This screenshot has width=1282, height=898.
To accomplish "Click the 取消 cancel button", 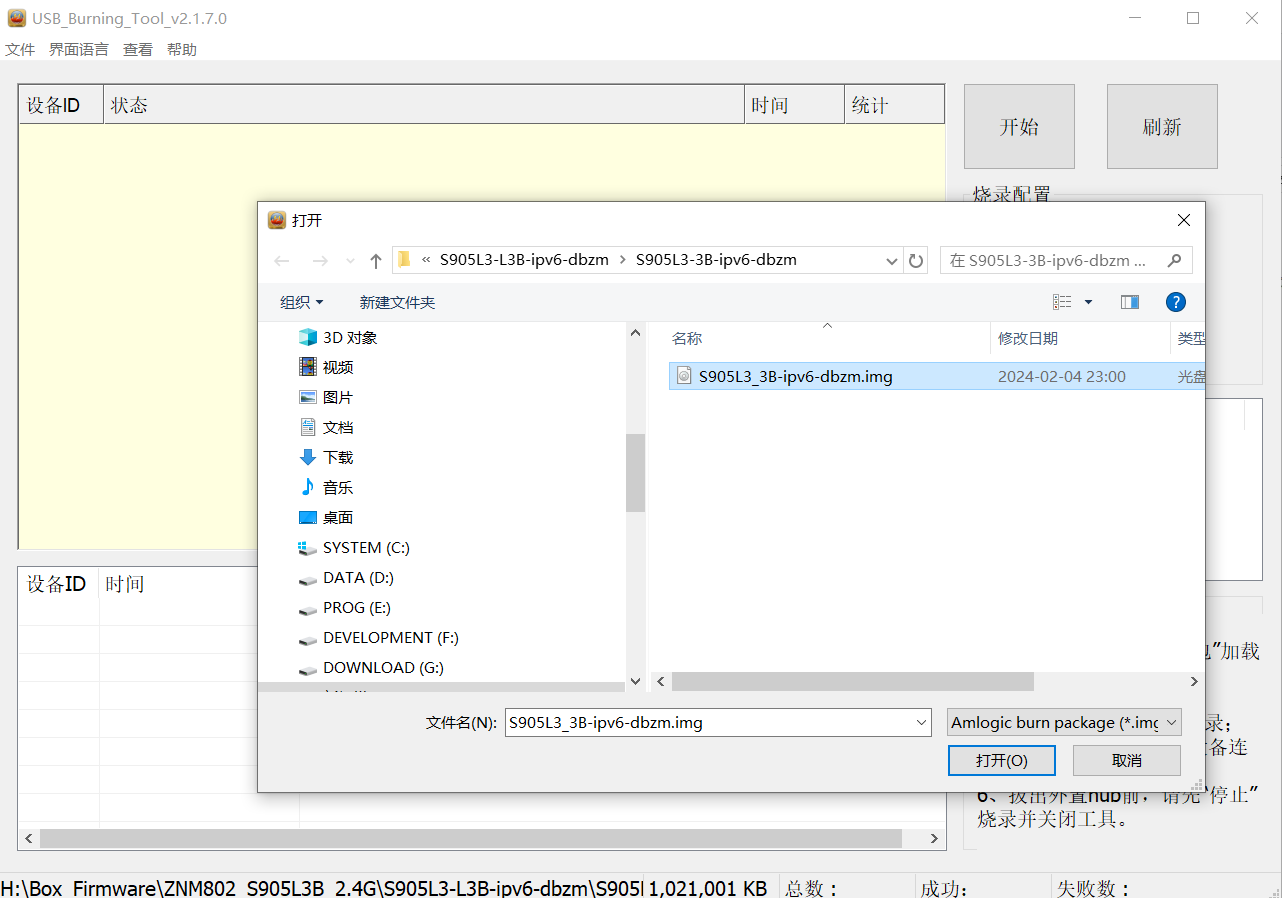I will pyautogui.click(x=1126, y=761).
